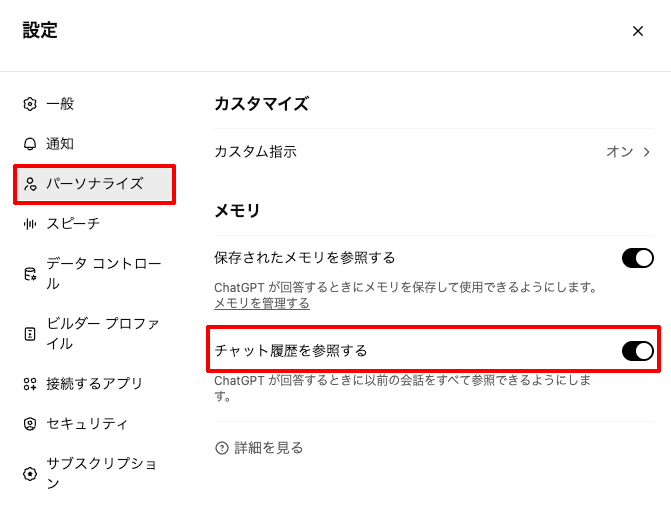This screenshot has width=671, height=518.
Task: Click the Personalize (パーソナライズ) person icon
Action: pyautogui.click(x=30, y=184)
